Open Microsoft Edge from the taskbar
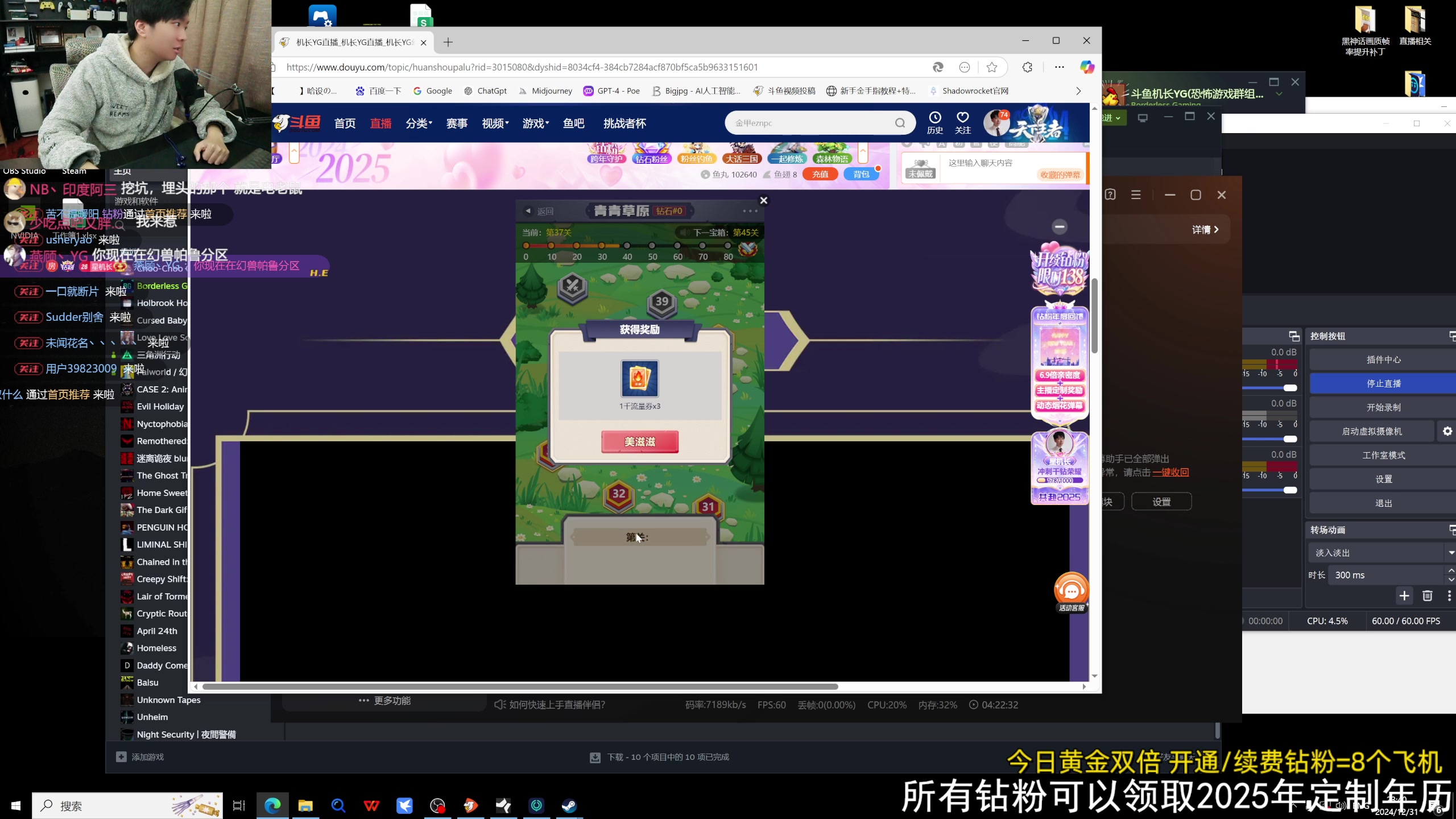This screenshot has width=1456, height=819. (x=272, y=805)
